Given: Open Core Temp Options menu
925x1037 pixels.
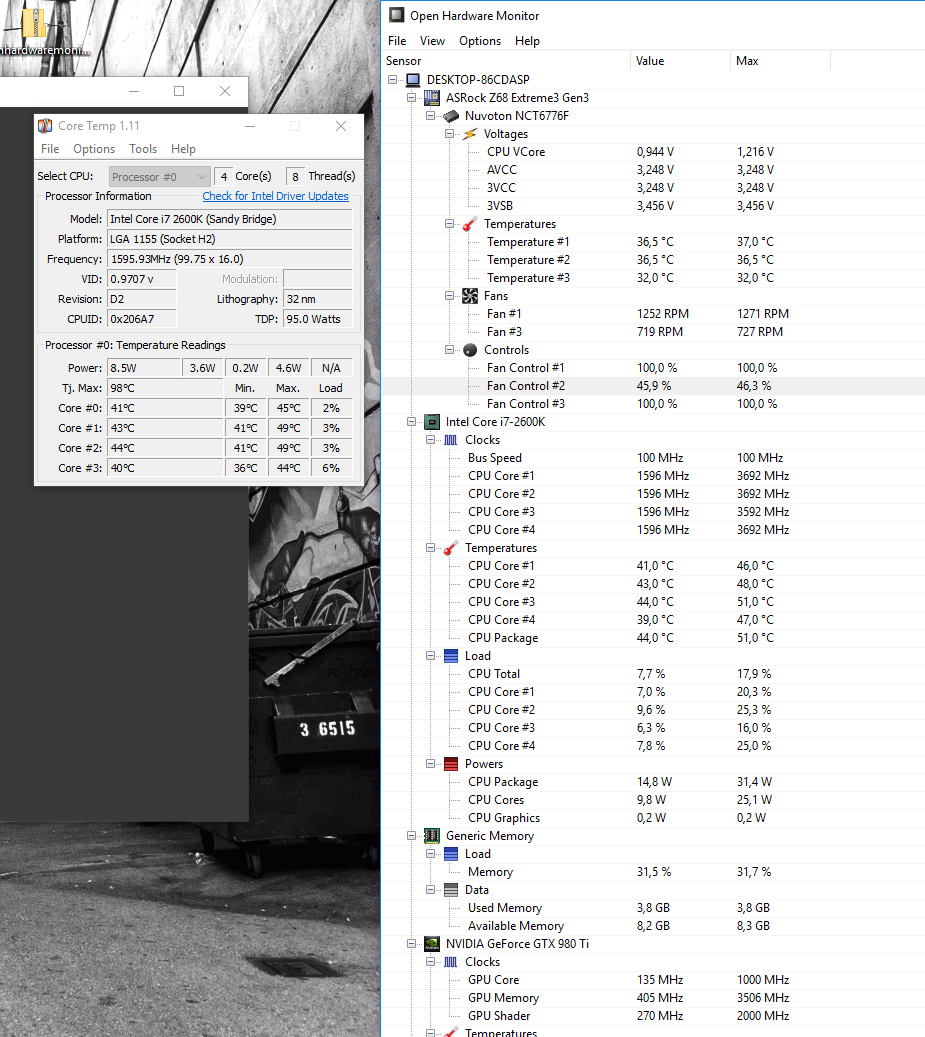Looking at the screenshot, I should tap(94, 149).
